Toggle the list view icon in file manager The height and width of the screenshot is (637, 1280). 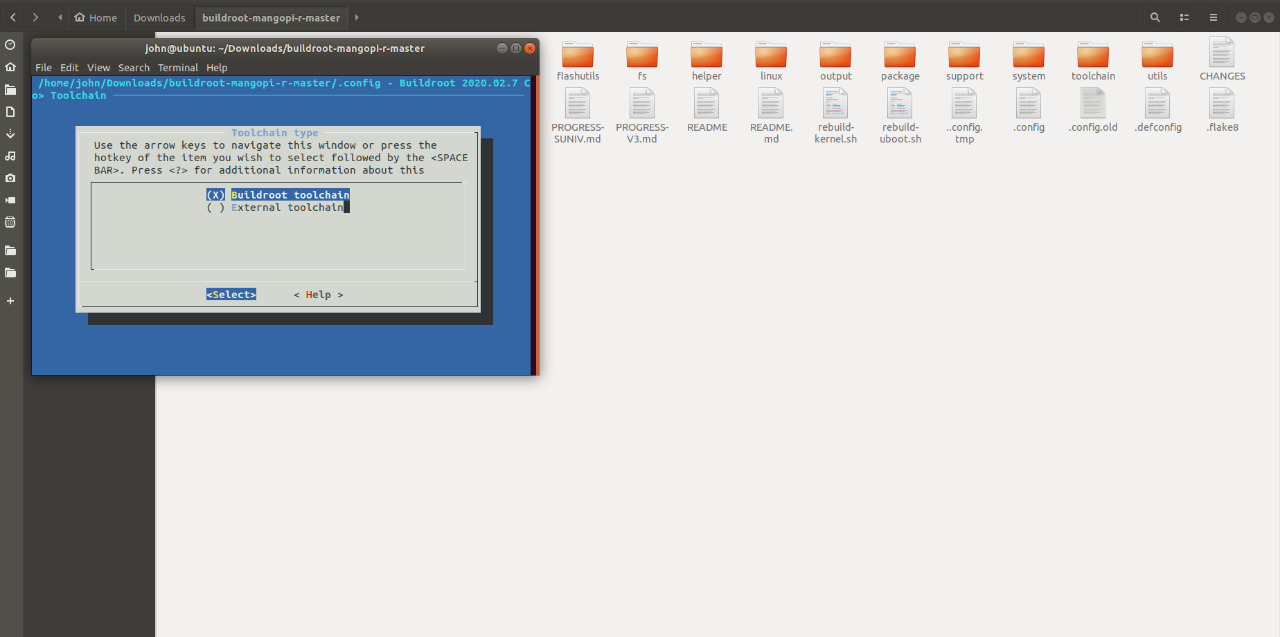[x=1184, y=17]
